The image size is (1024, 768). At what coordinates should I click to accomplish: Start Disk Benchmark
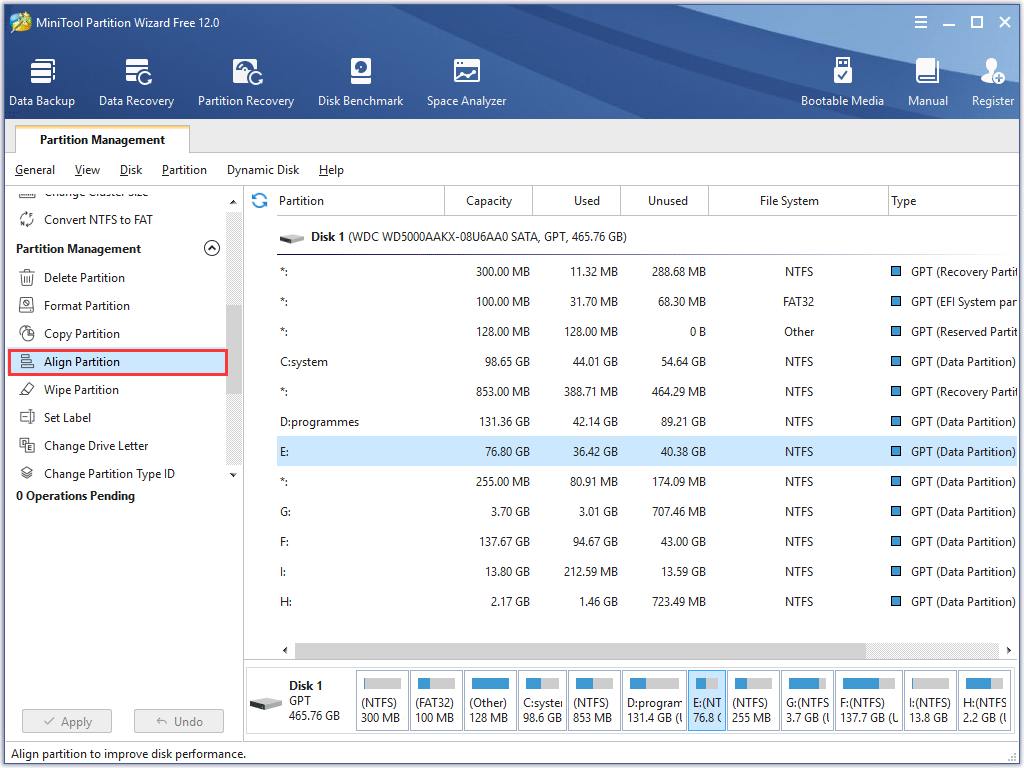pyautogui.click(x=360, y=82)
